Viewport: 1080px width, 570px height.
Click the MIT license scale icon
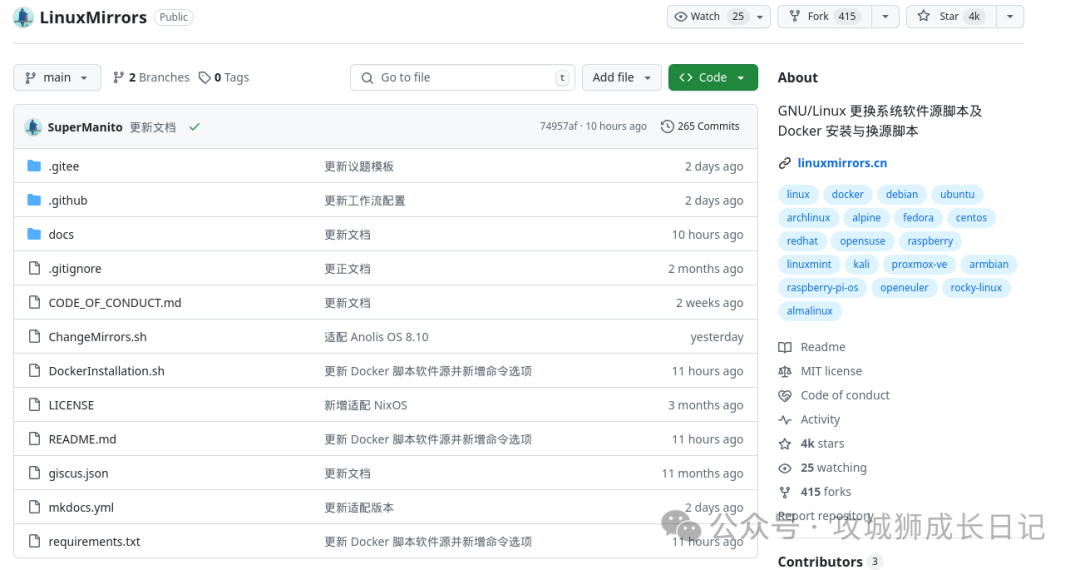pos(785,371)
